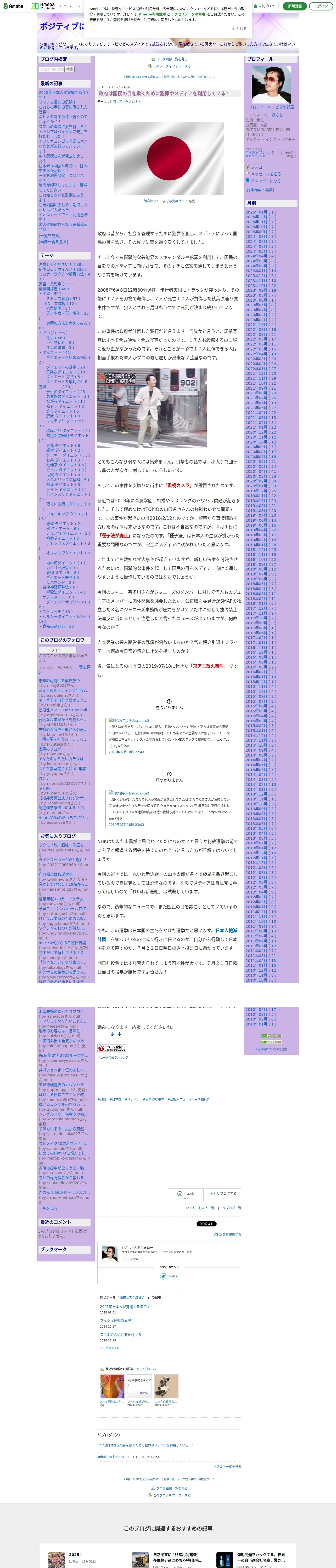Click the 新規登録 green button
Viewport: 336px width, 1568px height.
pos(295,6)
